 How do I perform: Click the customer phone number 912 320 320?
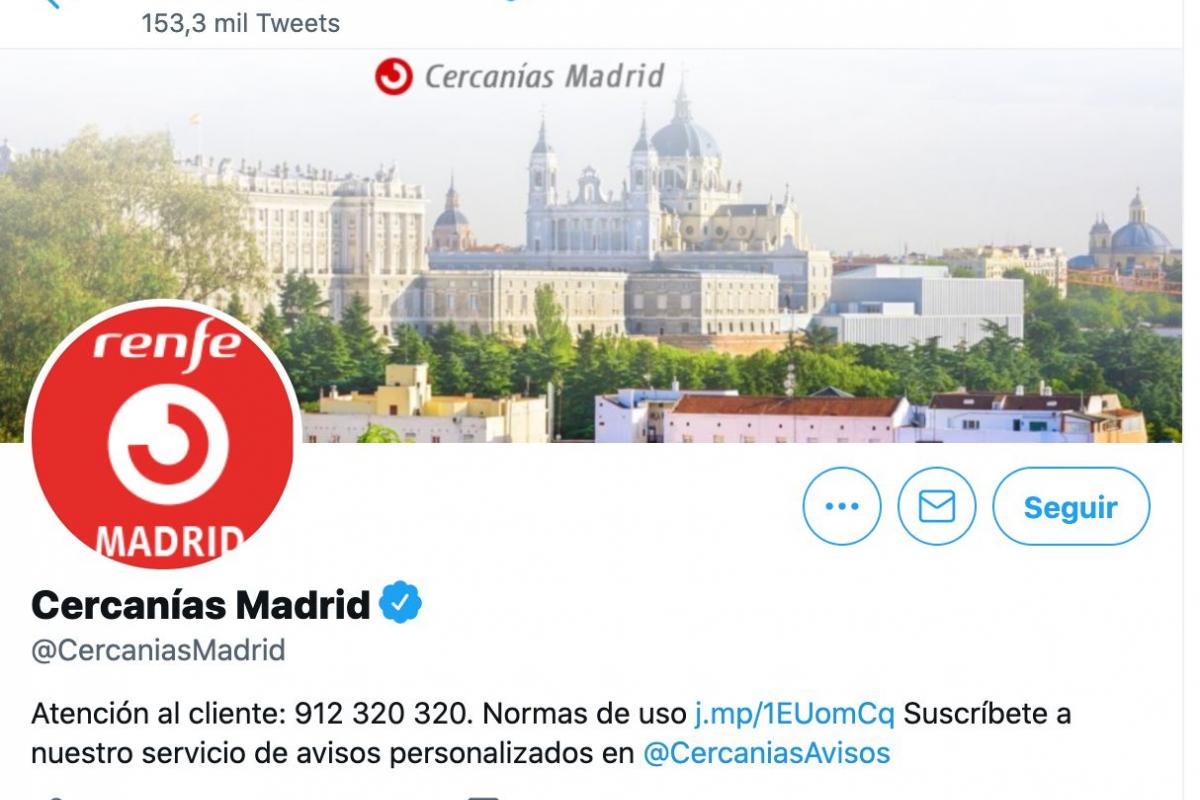tap(381, 714)
